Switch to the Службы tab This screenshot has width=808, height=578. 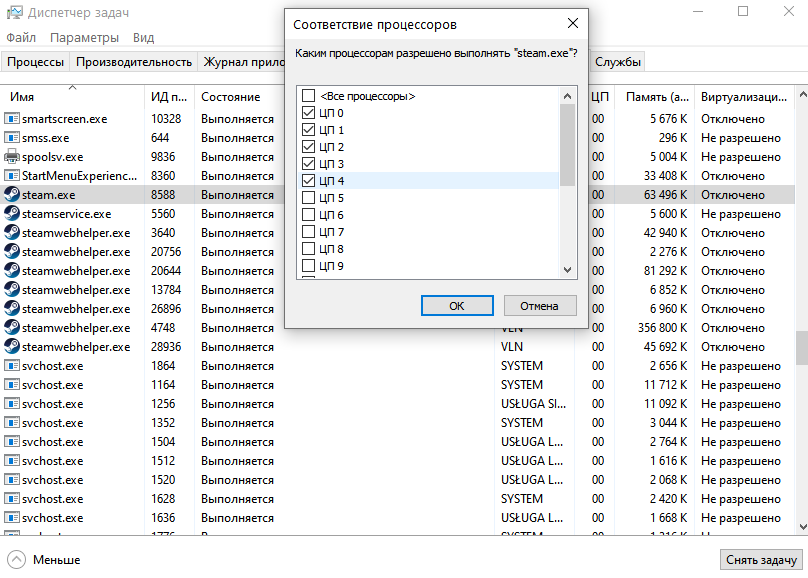pos(617,62)
